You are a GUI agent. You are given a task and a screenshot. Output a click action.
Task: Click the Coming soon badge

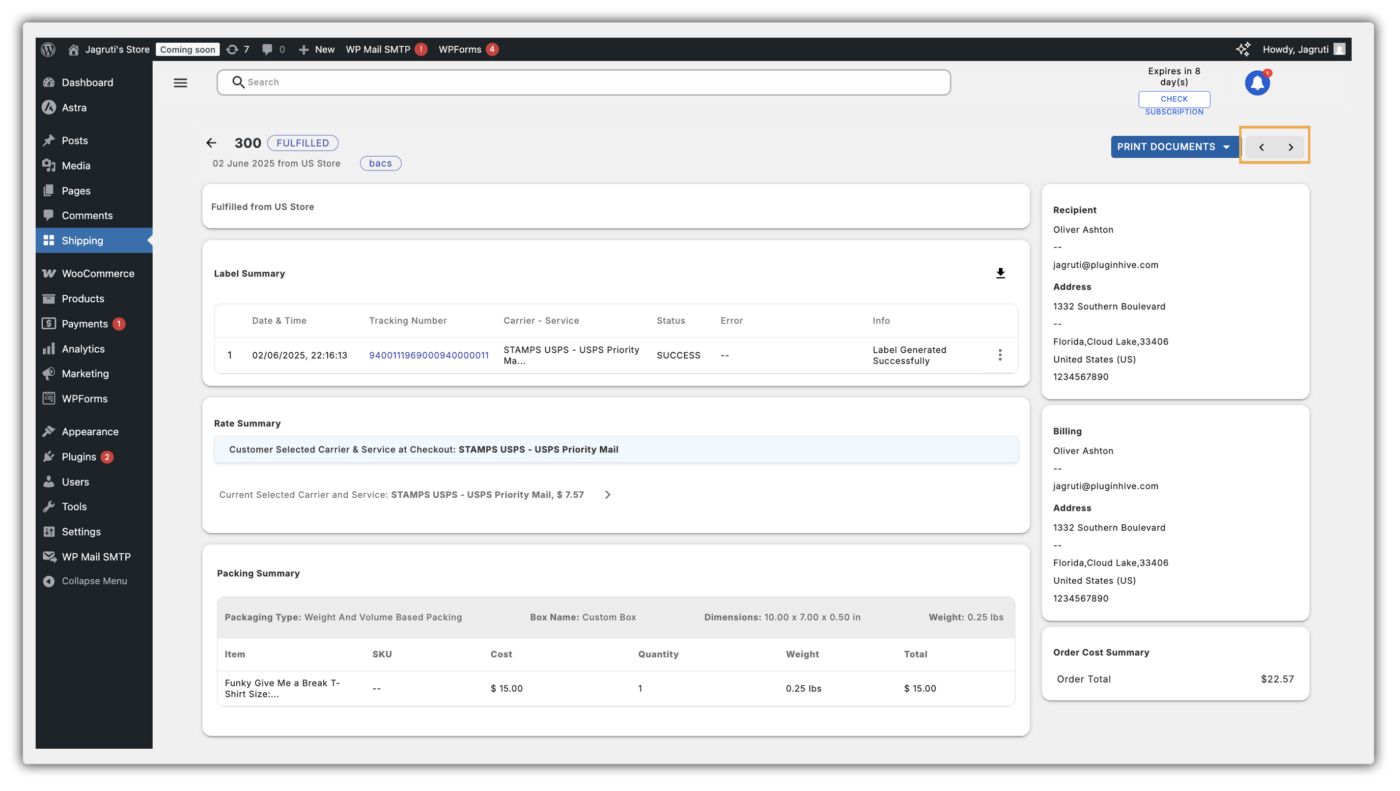pyautogui.click(x=188, y=49)
